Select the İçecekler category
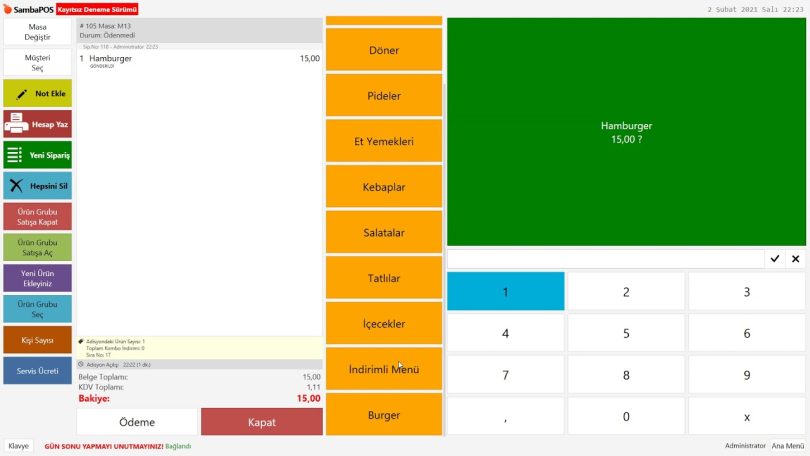The height and width of the screenshot is (456, 810). (x=384, y=324)
